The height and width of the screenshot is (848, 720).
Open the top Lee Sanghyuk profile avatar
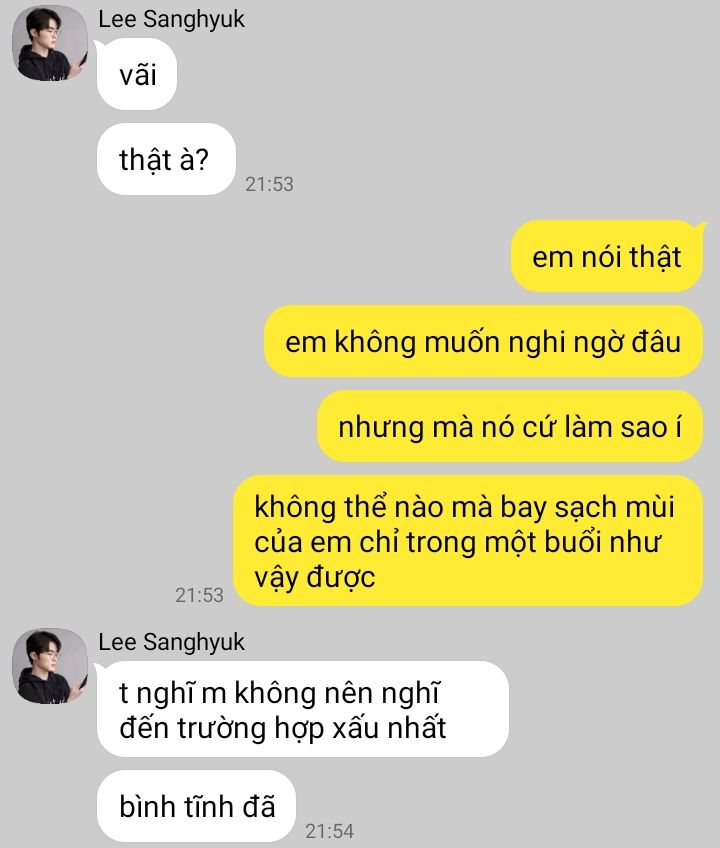pos(50,44)
